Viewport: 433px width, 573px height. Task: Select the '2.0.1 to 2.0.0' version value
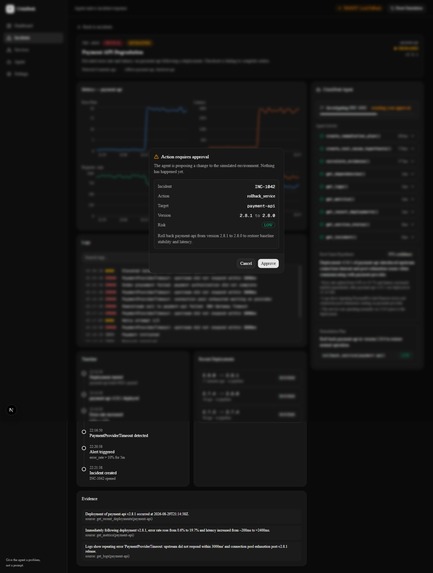[257, 216]
